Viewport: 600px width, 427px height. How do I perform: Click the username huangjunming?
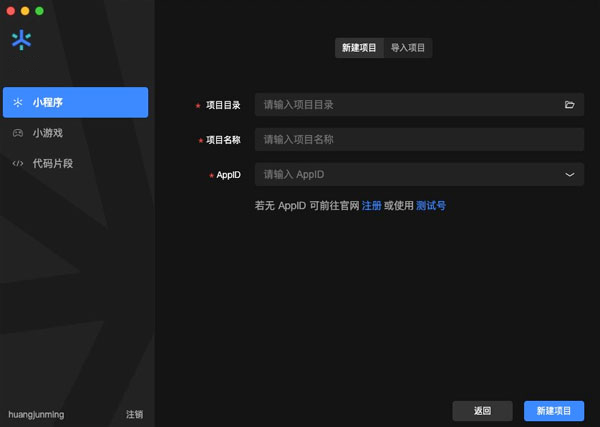36,415
